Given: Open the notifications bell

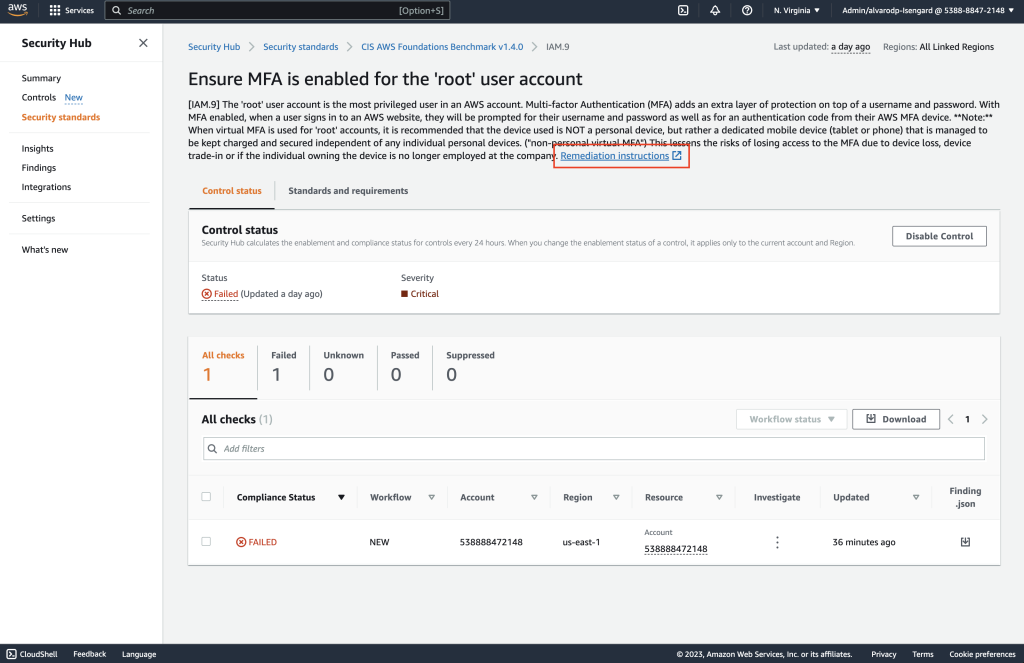Looking at the screenshot, I should pos(715,10).
